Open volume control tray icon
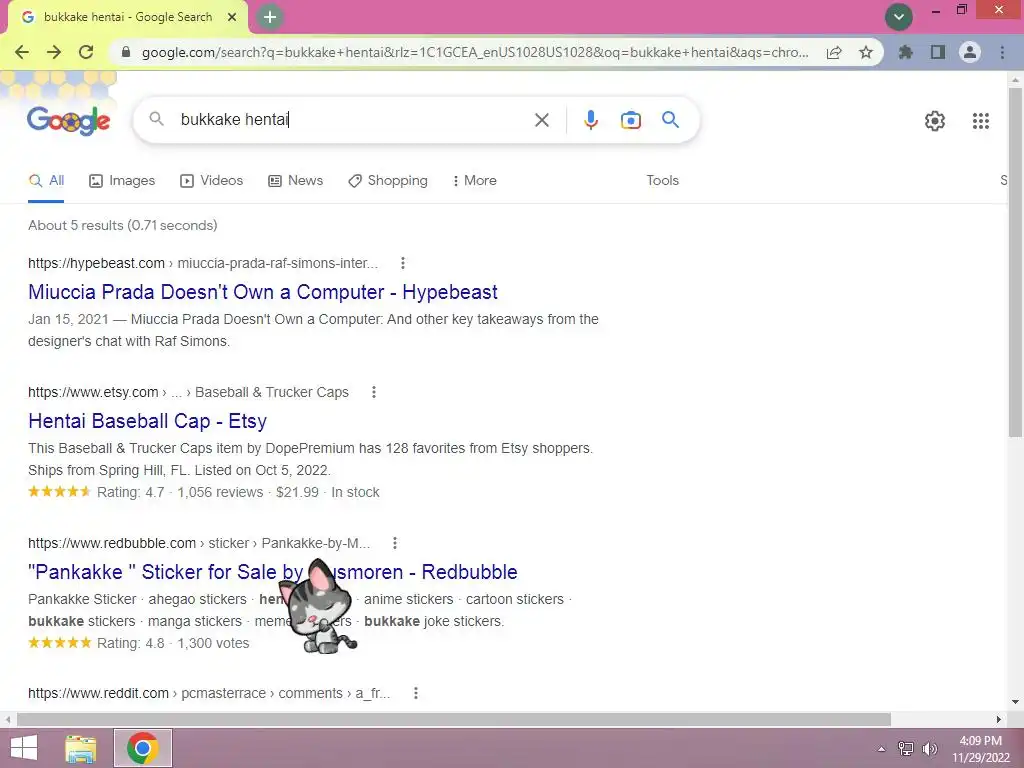 coord(929,749)
